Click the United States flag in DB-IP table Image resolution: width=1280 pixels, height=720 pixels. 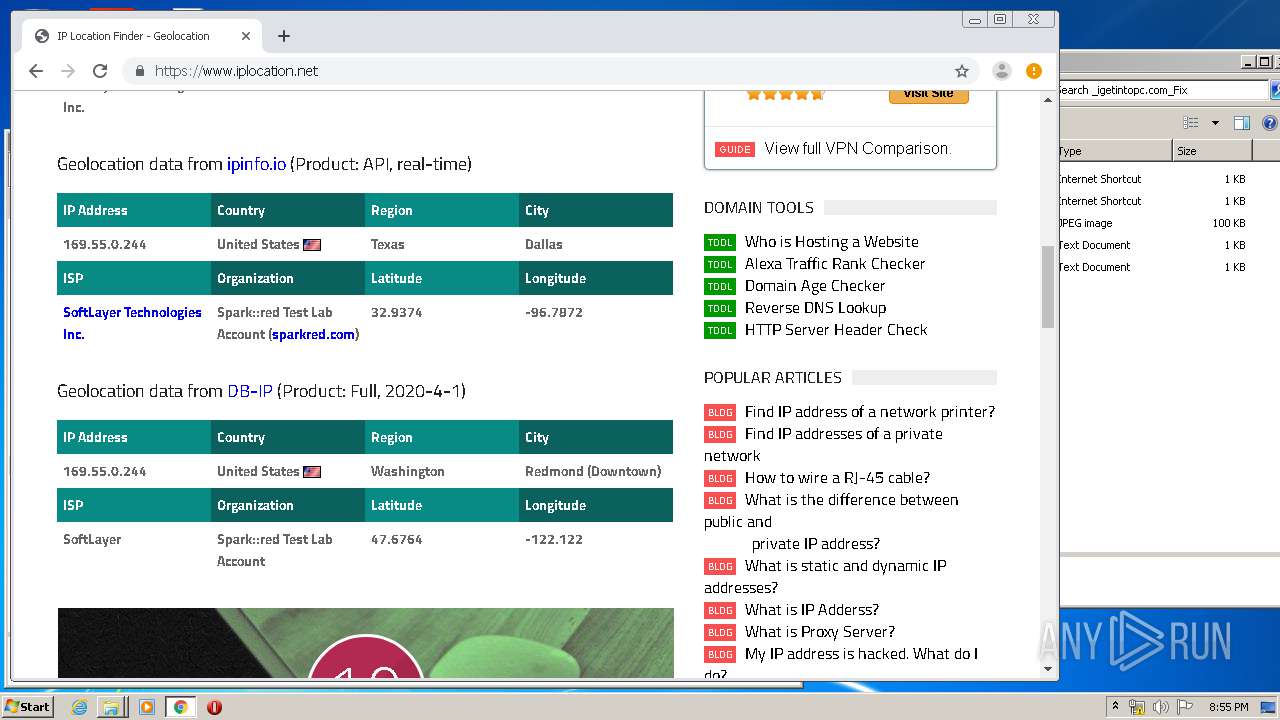tap(312, 472)
